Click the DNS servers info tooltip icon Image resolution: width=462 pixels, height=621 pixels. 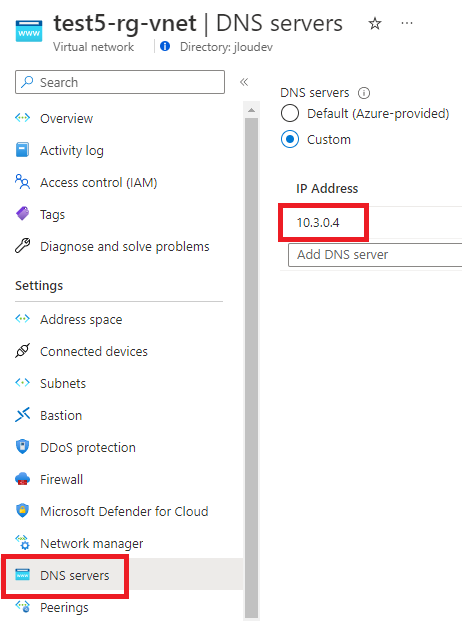coord(364,93)
